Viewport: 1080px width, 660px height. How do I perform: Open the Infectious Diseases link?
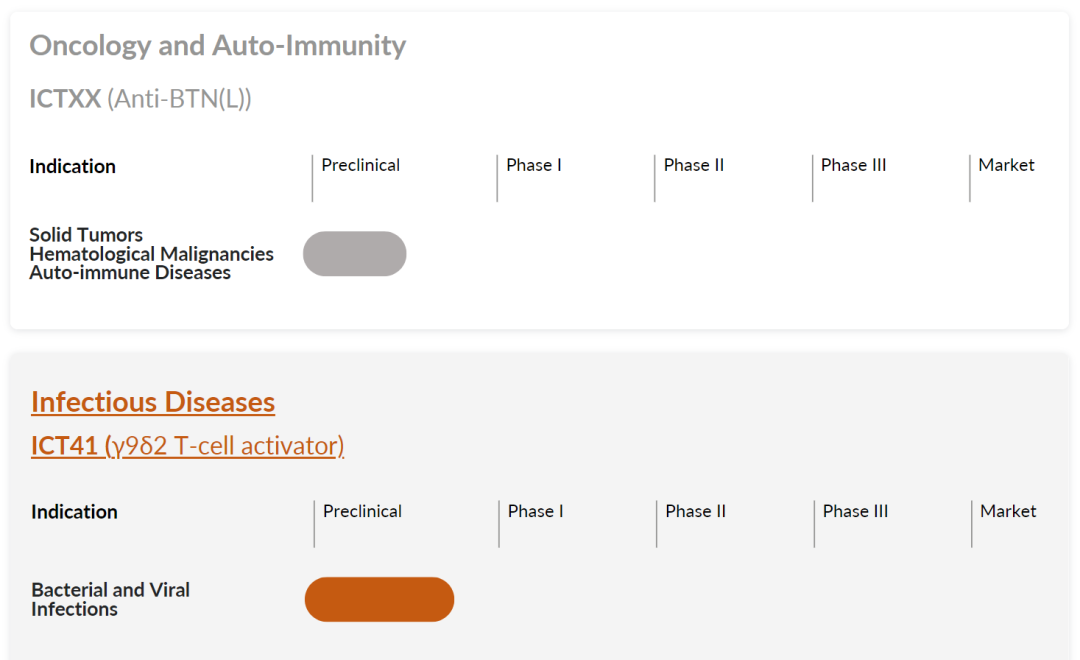coord(153,402)
